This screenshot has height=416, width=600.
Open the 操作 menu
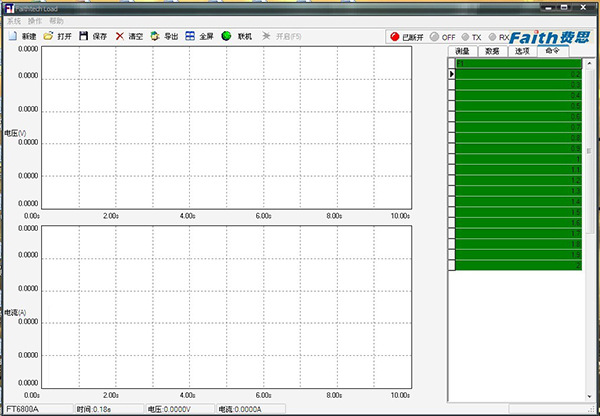tap(35, 21)
